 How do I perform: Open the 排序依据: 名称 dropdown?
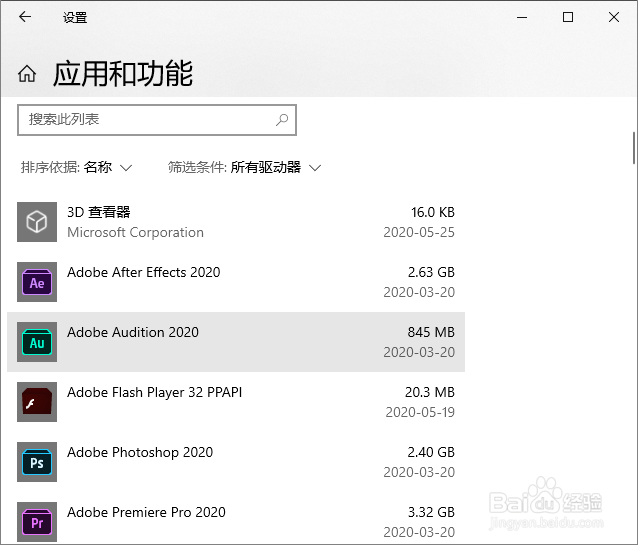(x=76, y=167)
